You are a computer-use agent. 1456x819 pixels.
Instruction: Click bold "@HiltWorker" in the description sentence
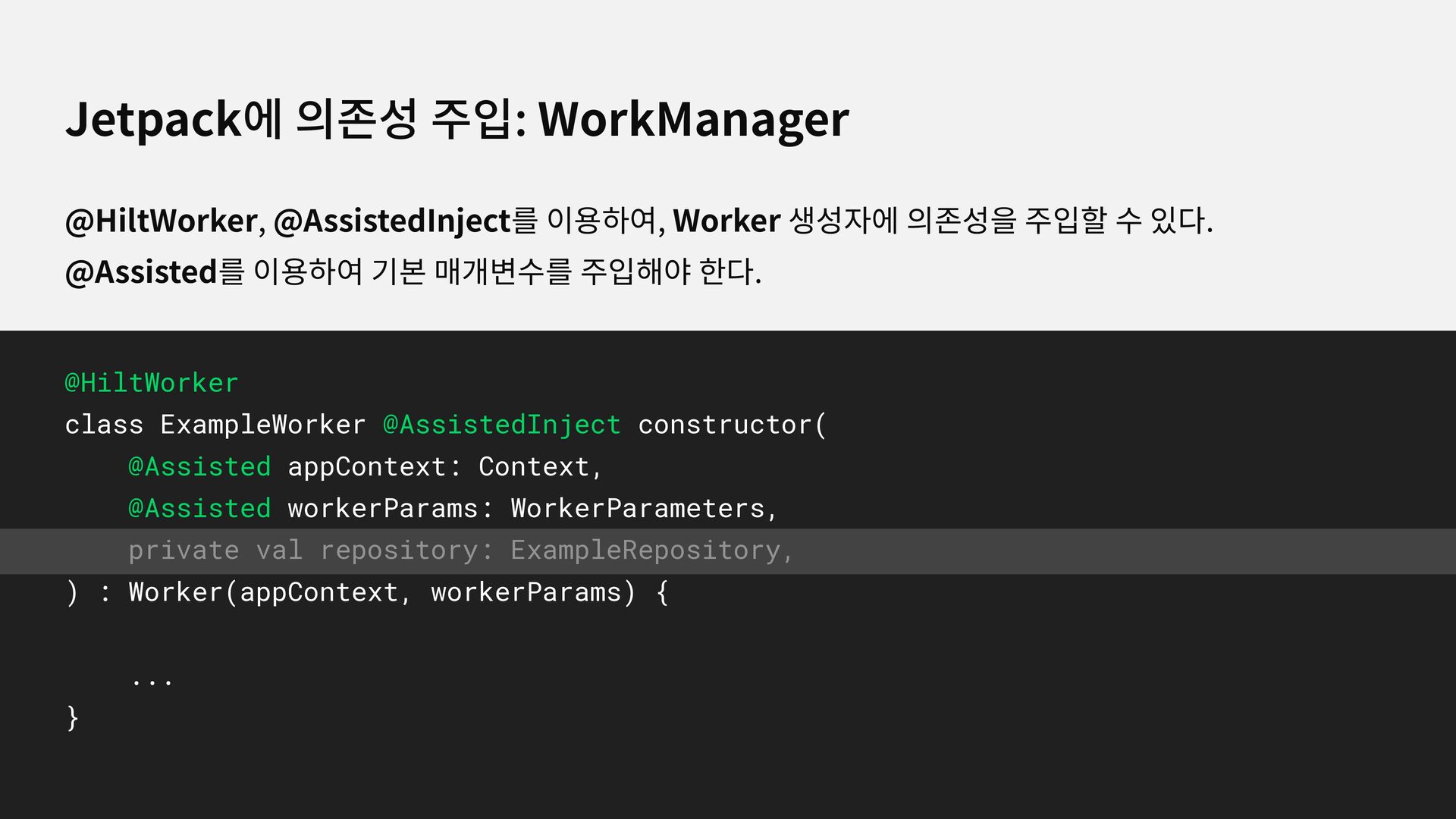[162, 221]
